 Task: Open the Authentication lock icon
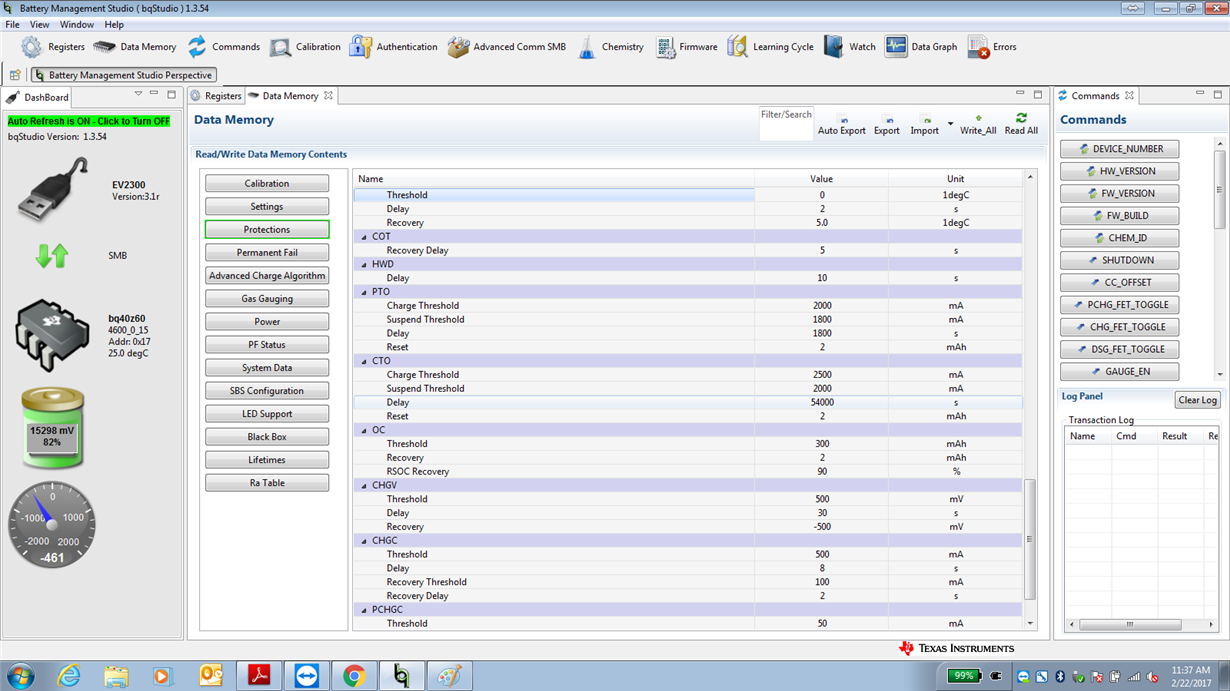pyautogui.click(x=361, y=47)
